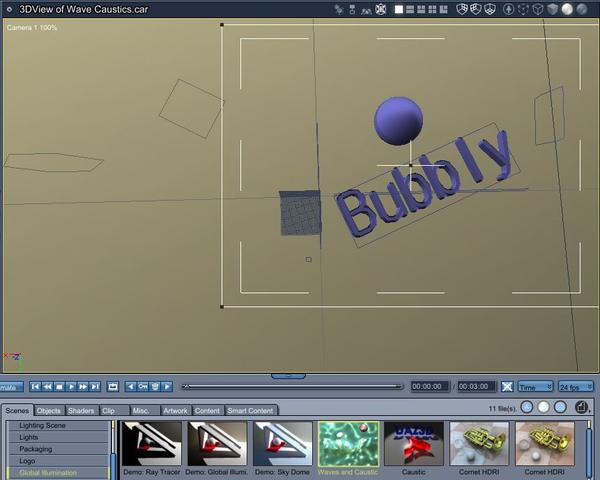This screenshot has width=600, height=480.
Task: Click the hierarchy boxes icon in toolbar
Action: [352, 10]
